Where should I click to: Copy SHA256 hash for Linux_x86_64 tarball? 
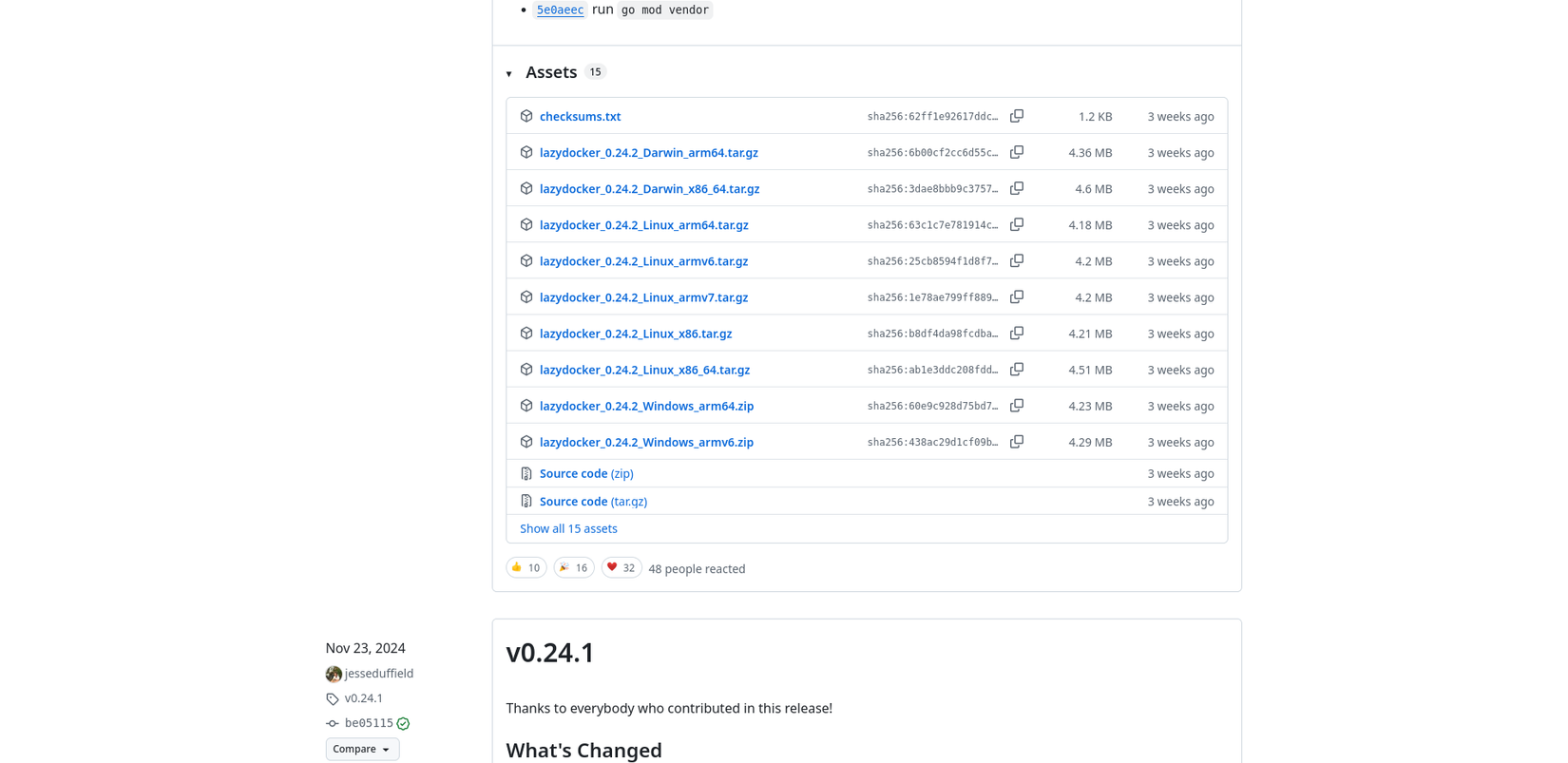(1016, 369)
